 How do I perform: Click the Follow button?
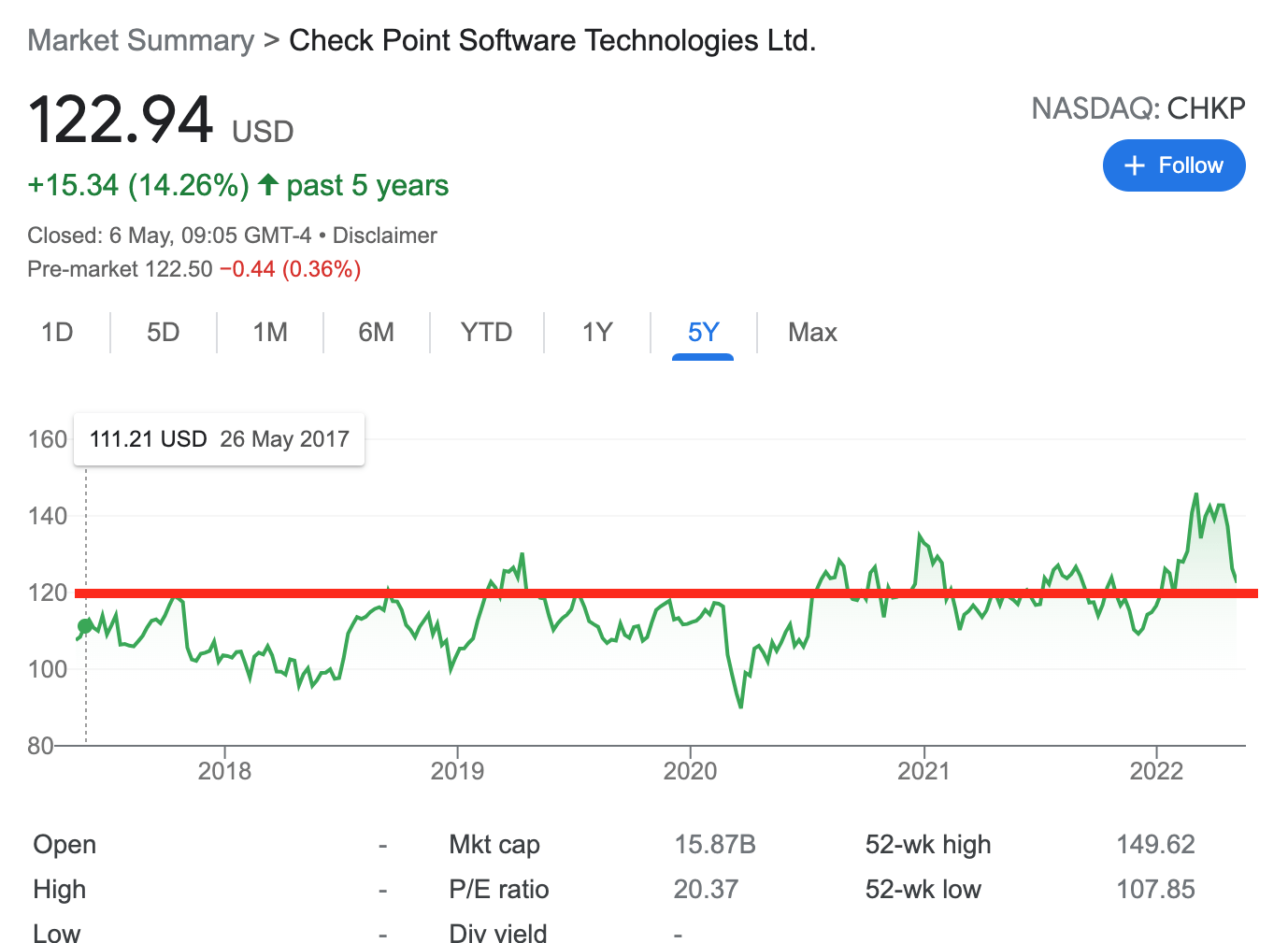[x=1174, y=165]
